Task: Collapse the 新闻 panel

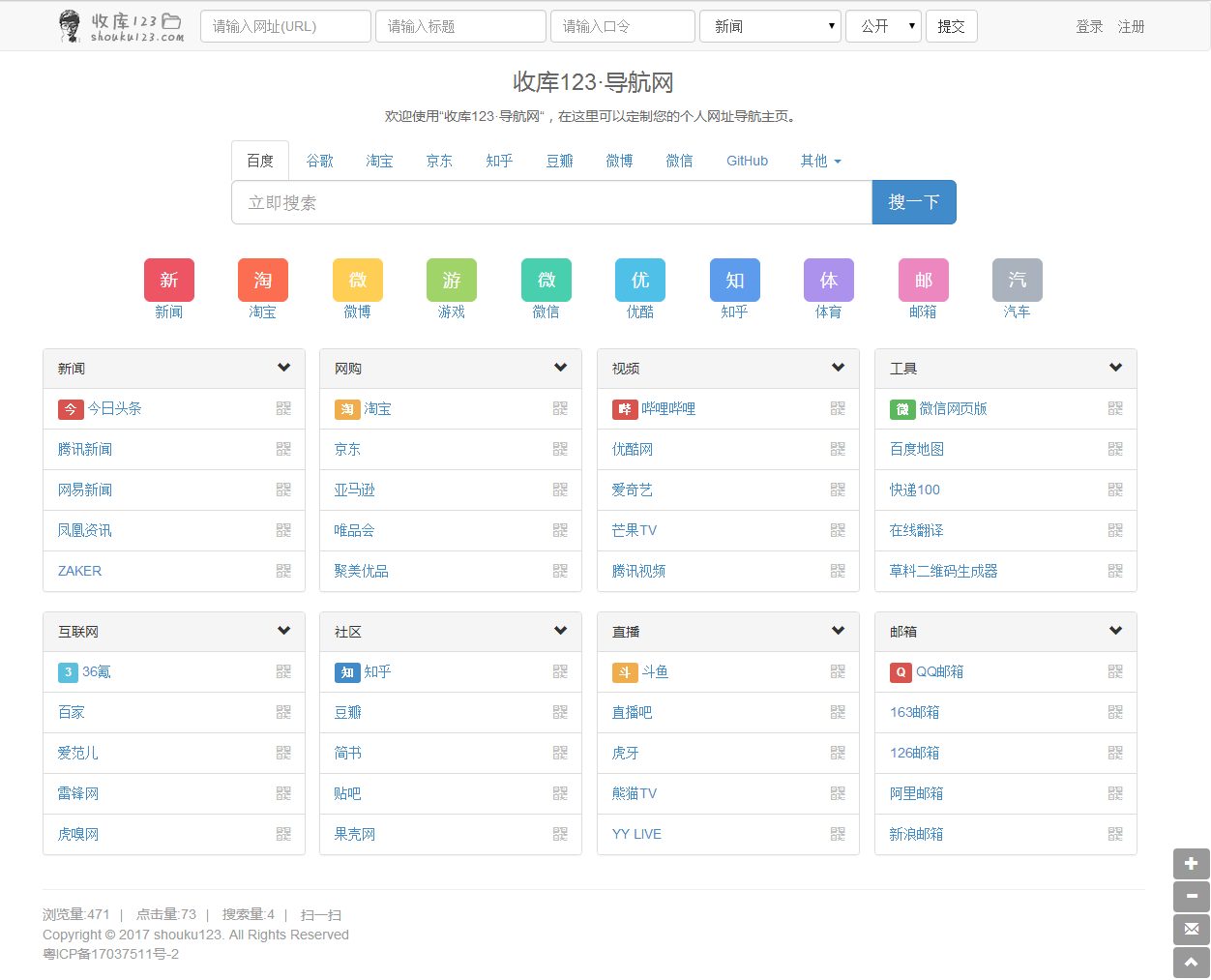Action: tap(283, 368)
